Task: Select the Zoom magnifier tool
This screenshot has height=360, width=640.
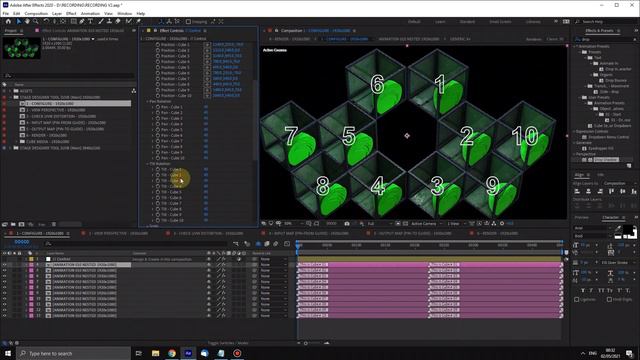Action: 36,21
